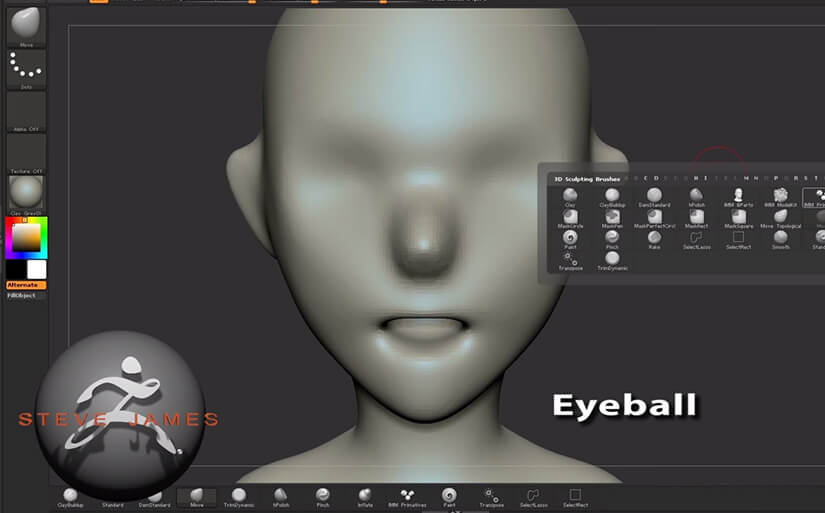Select the Move Topological brush
Screen dimensions: 825x513
pos(780,219)
